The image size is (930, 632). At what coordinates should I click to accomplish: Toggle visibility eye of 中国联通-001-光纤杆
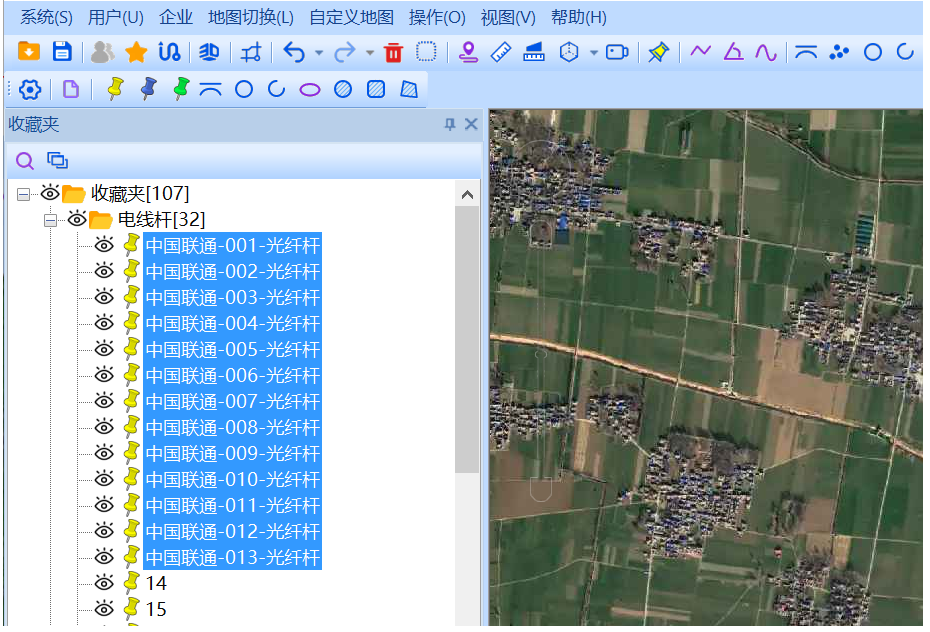(x=104, y=245)
